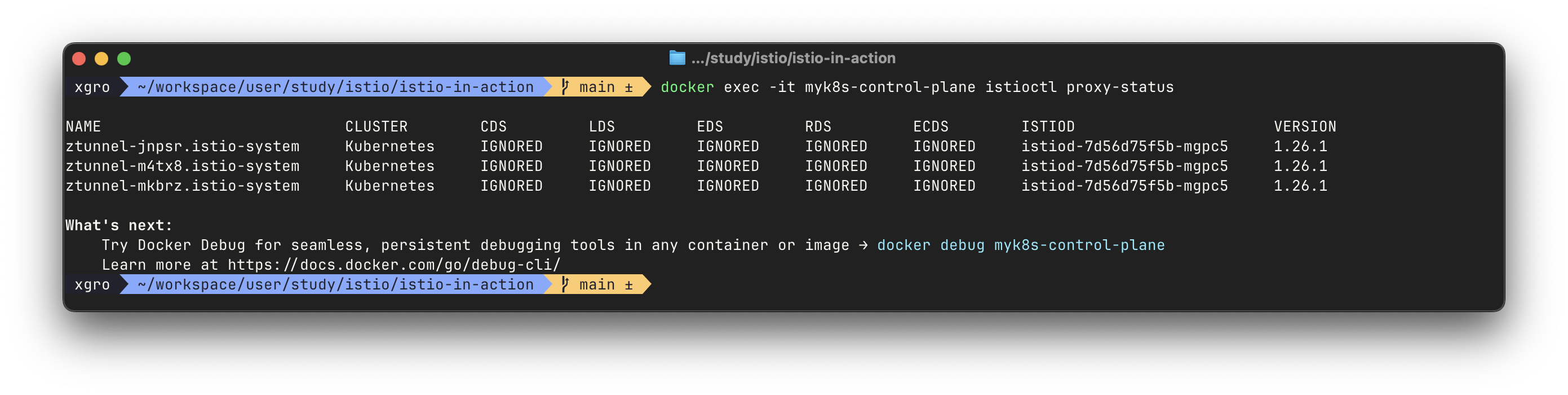Click the green fullscreen window button
1568x395 pixels.
(124, 59)
